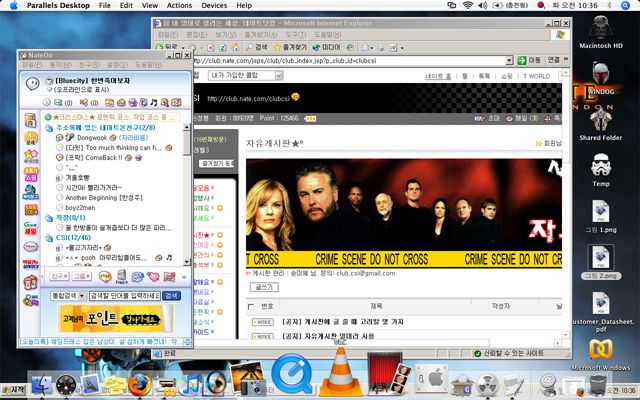This screenshot has height=400, width=640.
Task: Click Wi-Fi status icon in menu bar
Action: [468, 5]
